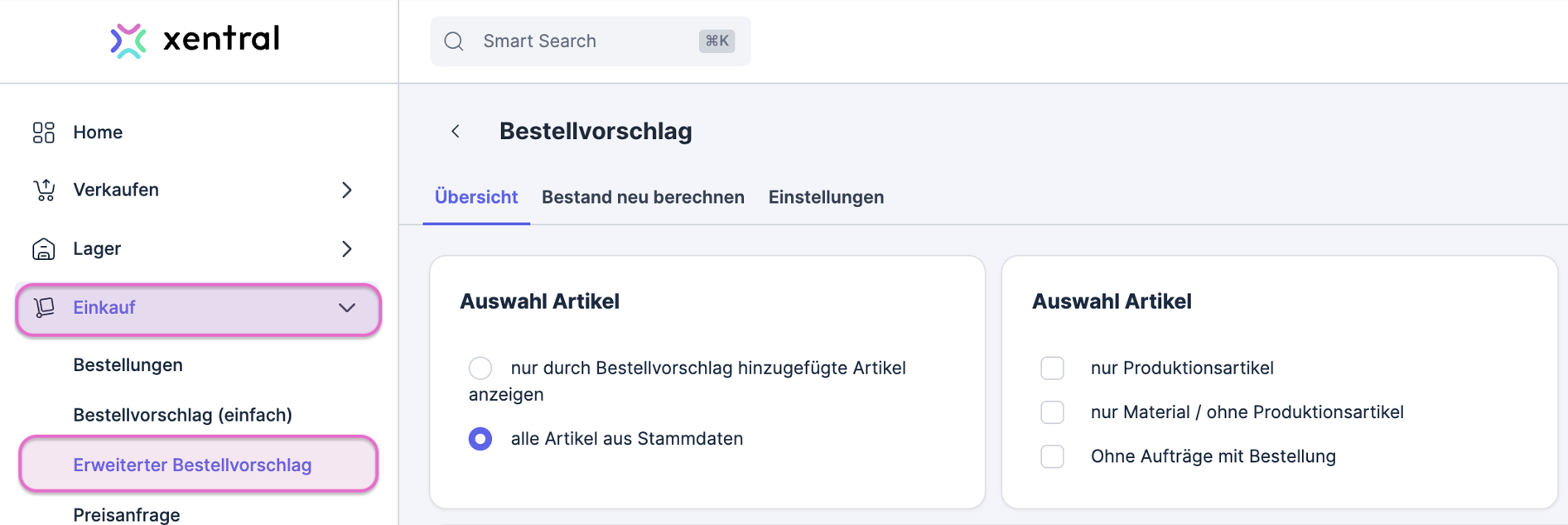Open Bestellvorschlag (einfach)
This screenshot has width=1568, height=525.
[x=181, y=415]
